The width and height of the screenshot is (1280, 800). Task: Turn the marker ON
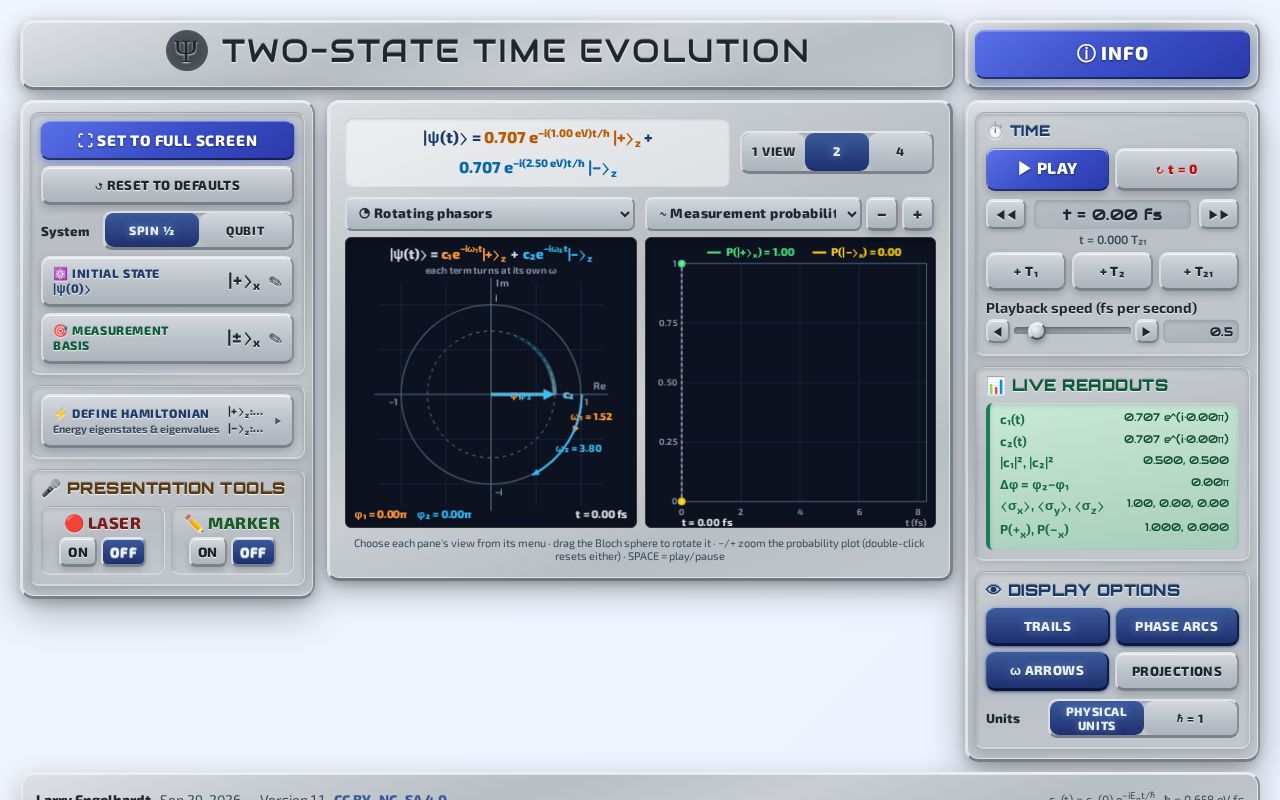208,552
